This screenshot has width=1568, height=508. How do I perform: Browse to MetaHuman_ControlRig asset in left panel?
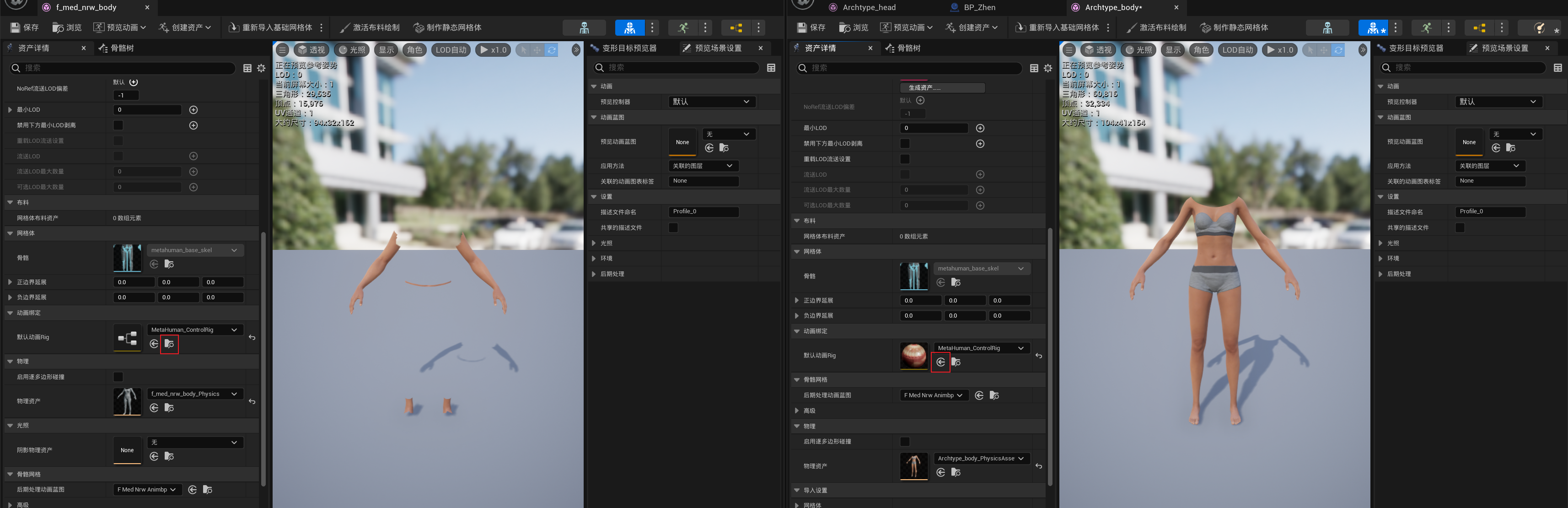click(x=169, y=344)
